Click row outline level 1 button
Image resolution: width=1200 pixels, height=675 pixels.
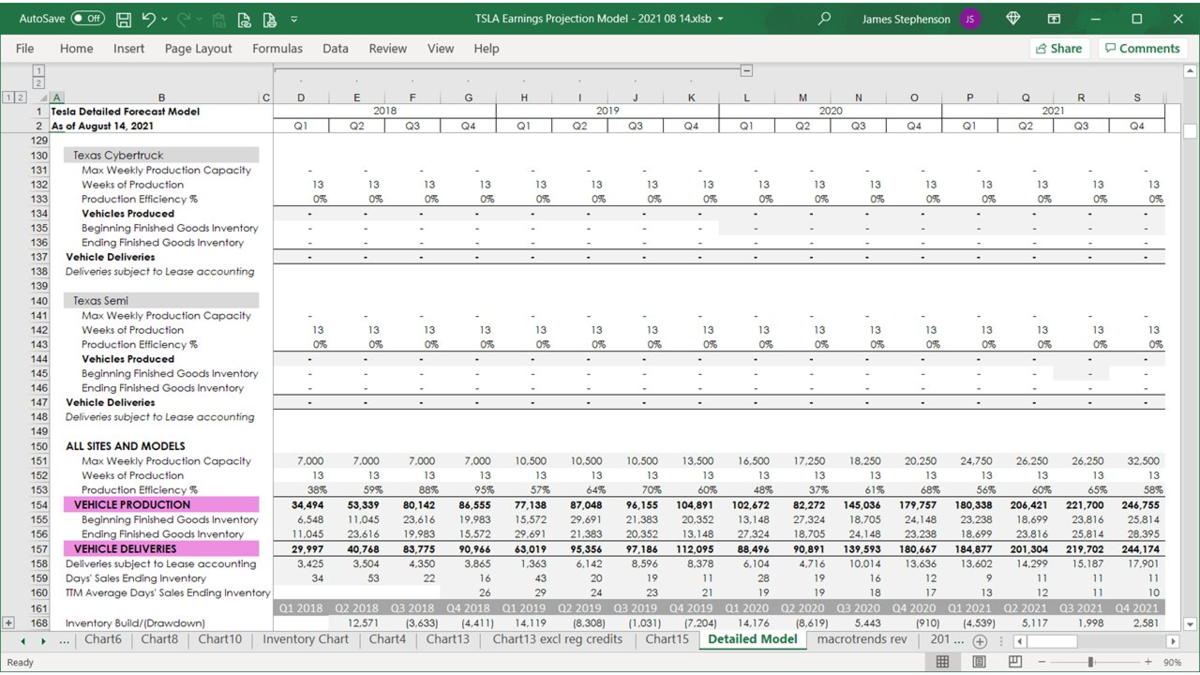9,97
